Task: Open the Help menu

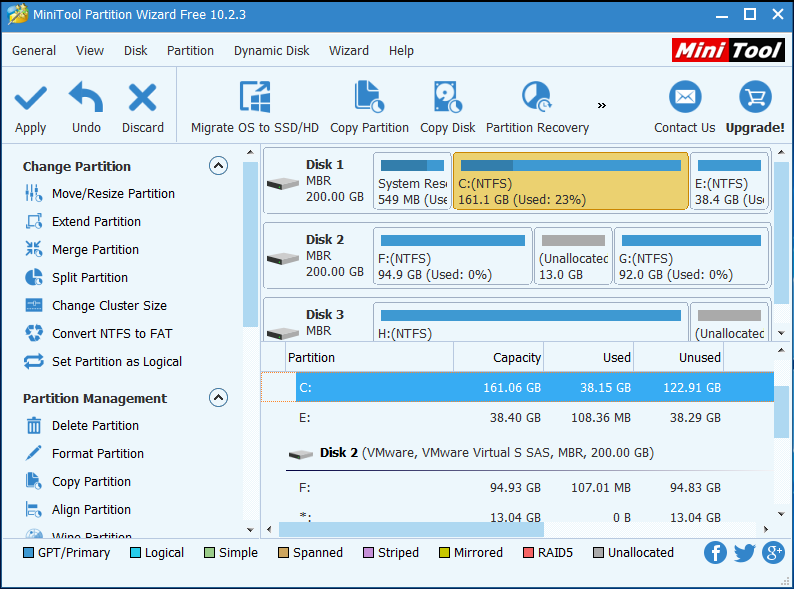Action: 401,51
